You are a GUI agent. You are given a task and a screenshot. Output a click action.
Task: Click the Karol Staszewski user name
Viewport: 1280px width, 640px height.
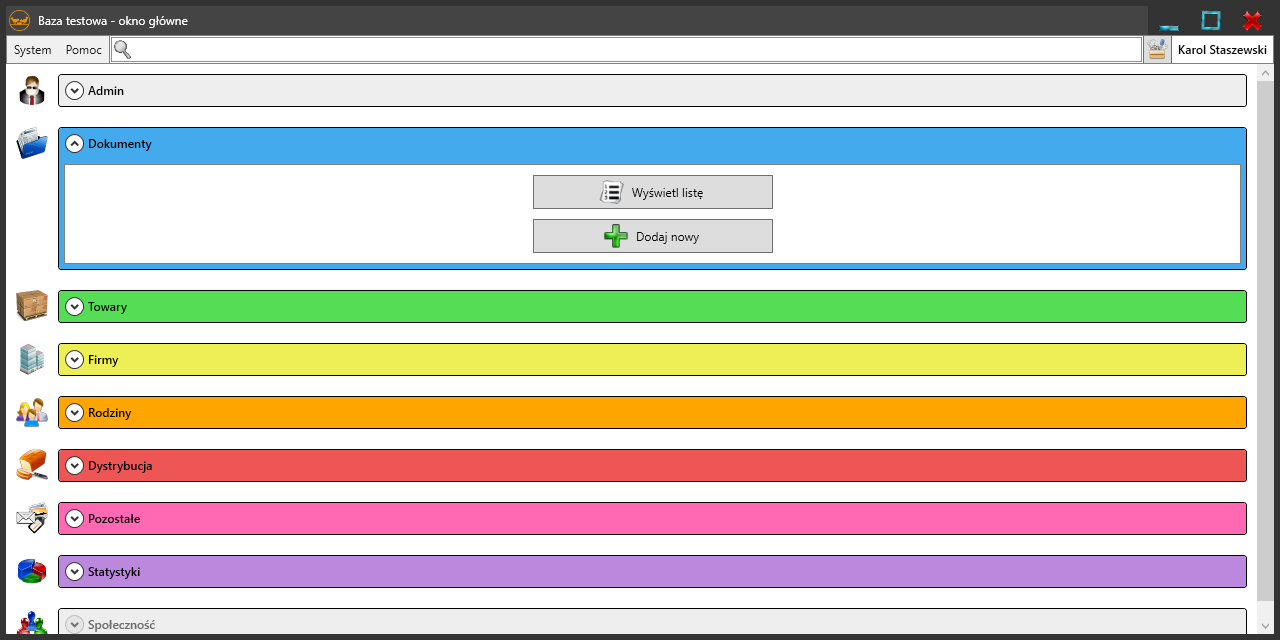coord(1223,50)
